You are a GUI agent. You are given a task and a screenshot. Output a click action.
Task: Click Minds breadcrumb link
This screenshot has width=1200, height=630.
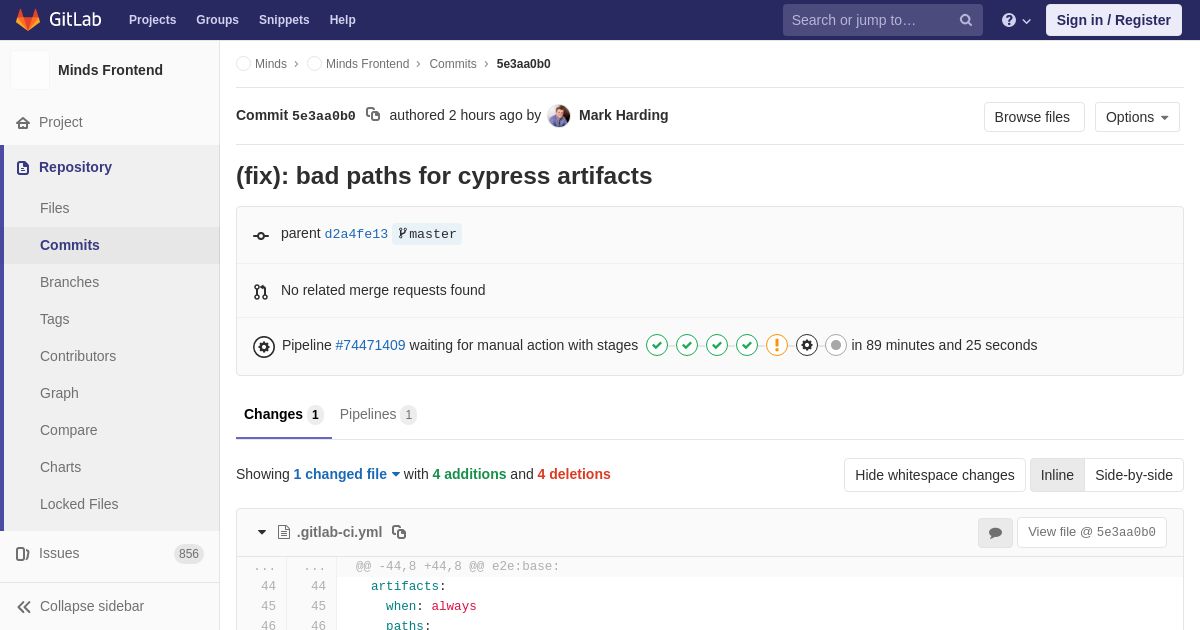coord(271,64)
